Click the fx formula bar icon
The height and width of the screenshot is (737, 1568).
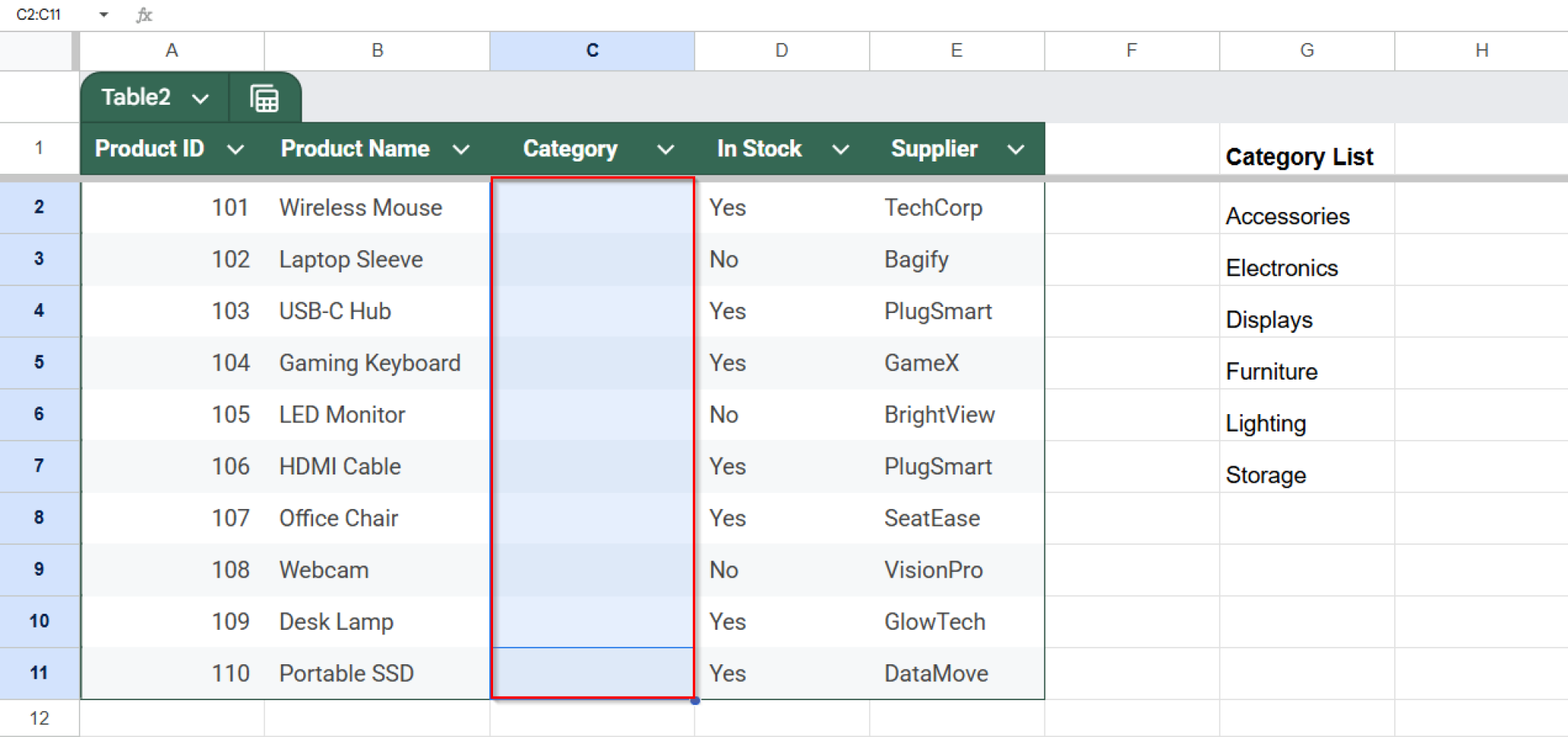(144, 15)
